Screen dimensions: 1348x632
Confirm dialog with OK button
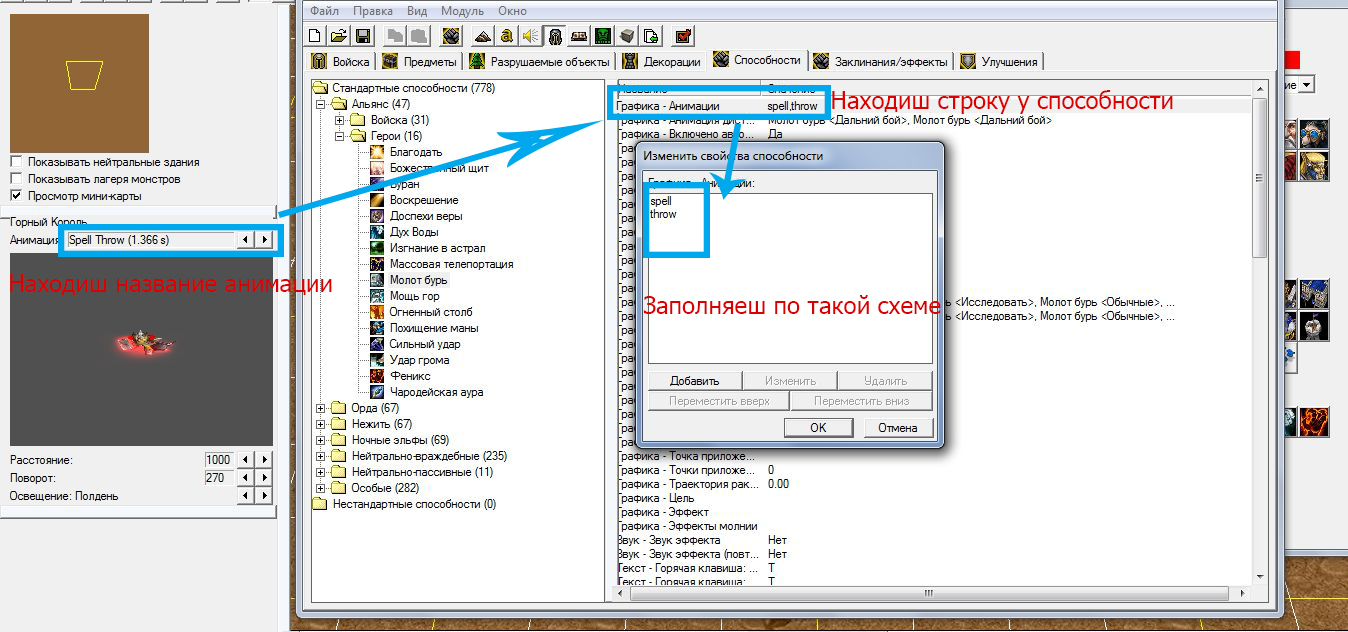[x=818, y=427]
